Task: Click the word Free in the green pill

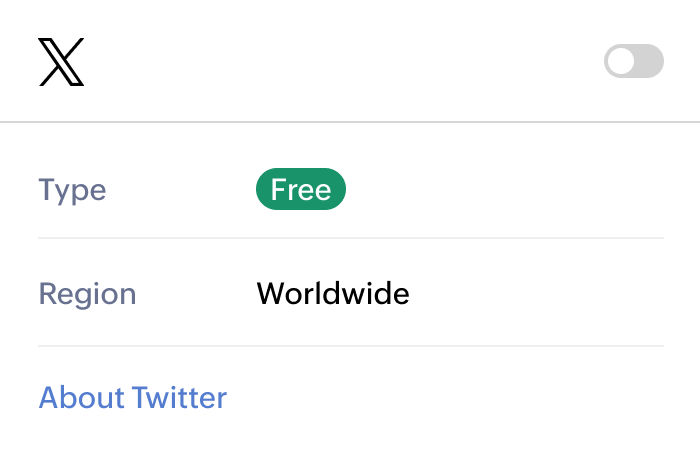Action: 300,189
